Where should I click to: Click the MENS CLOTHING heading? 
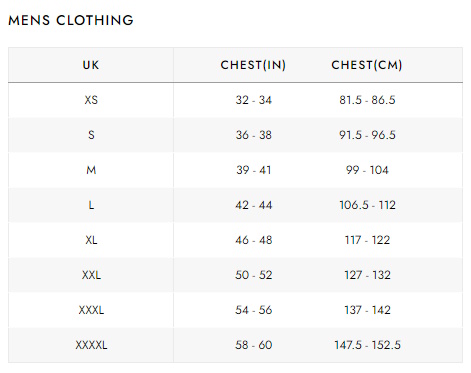click(x=71, y=20)
